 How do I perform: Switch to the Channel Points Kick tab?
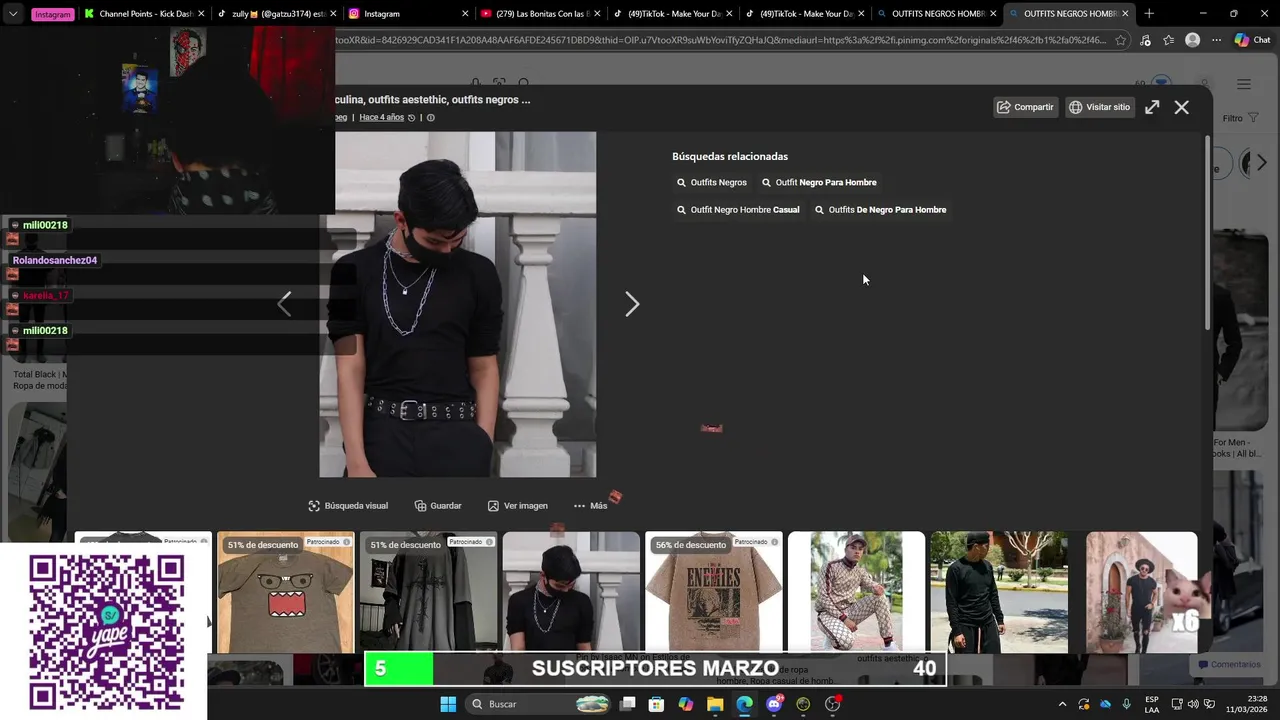coord(145,14)
